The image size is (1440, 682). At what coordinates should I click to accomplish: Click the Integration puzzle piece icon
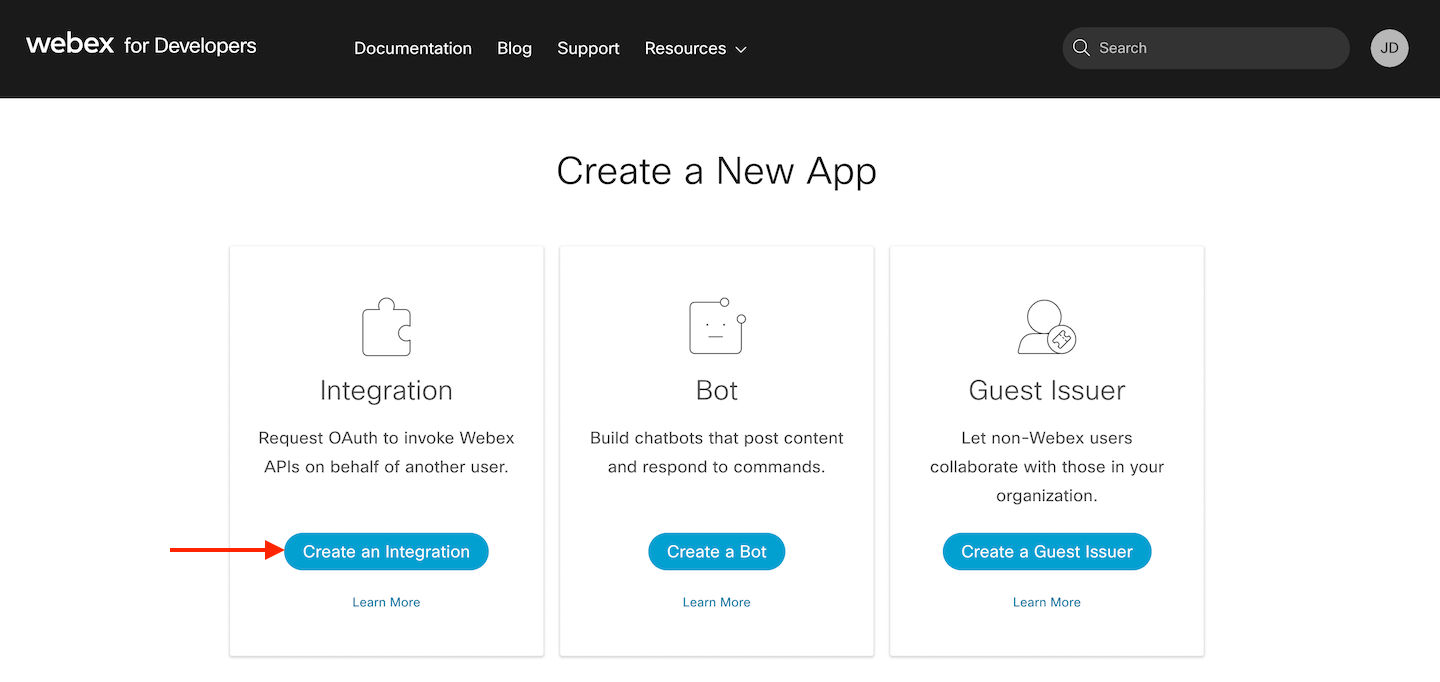pyautogui.click(x=386, y=327)
